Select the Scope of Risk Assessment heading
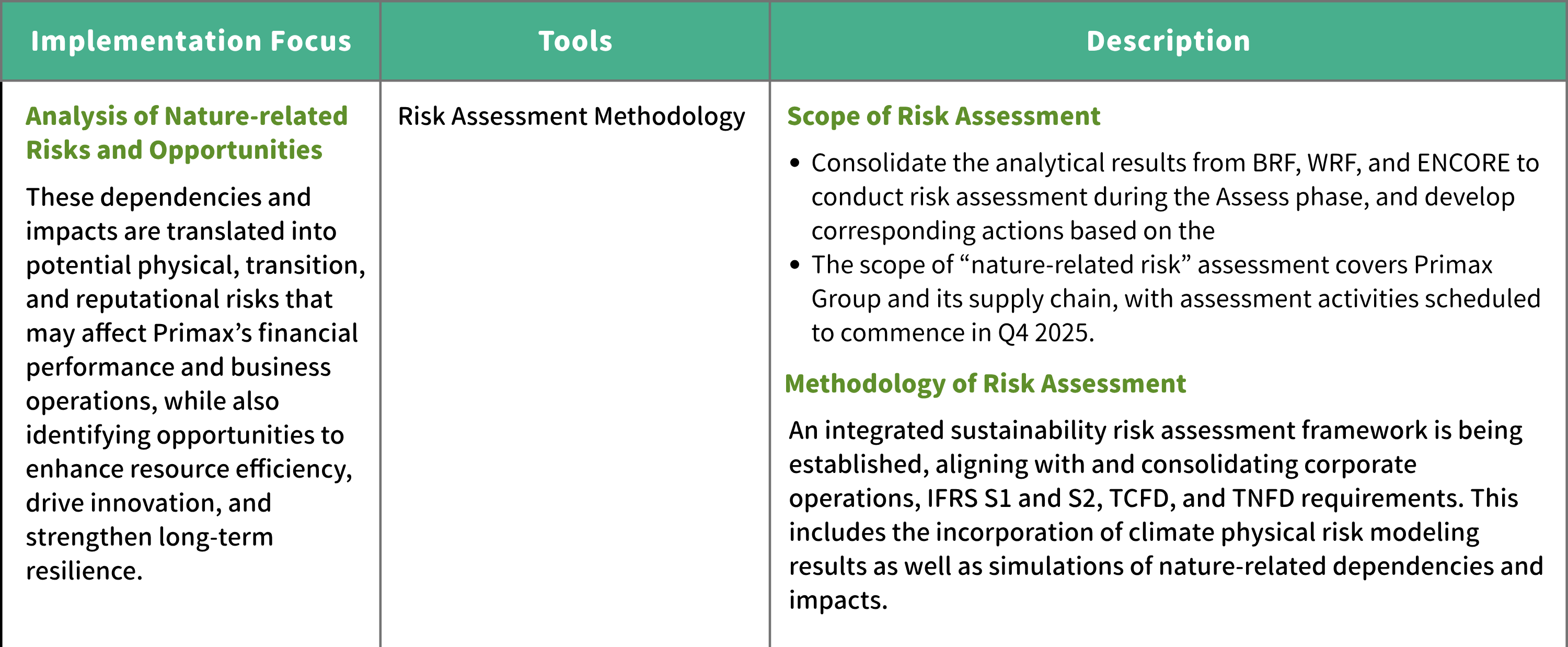This screenshot has height=647, width=1568. coord(943,116)
